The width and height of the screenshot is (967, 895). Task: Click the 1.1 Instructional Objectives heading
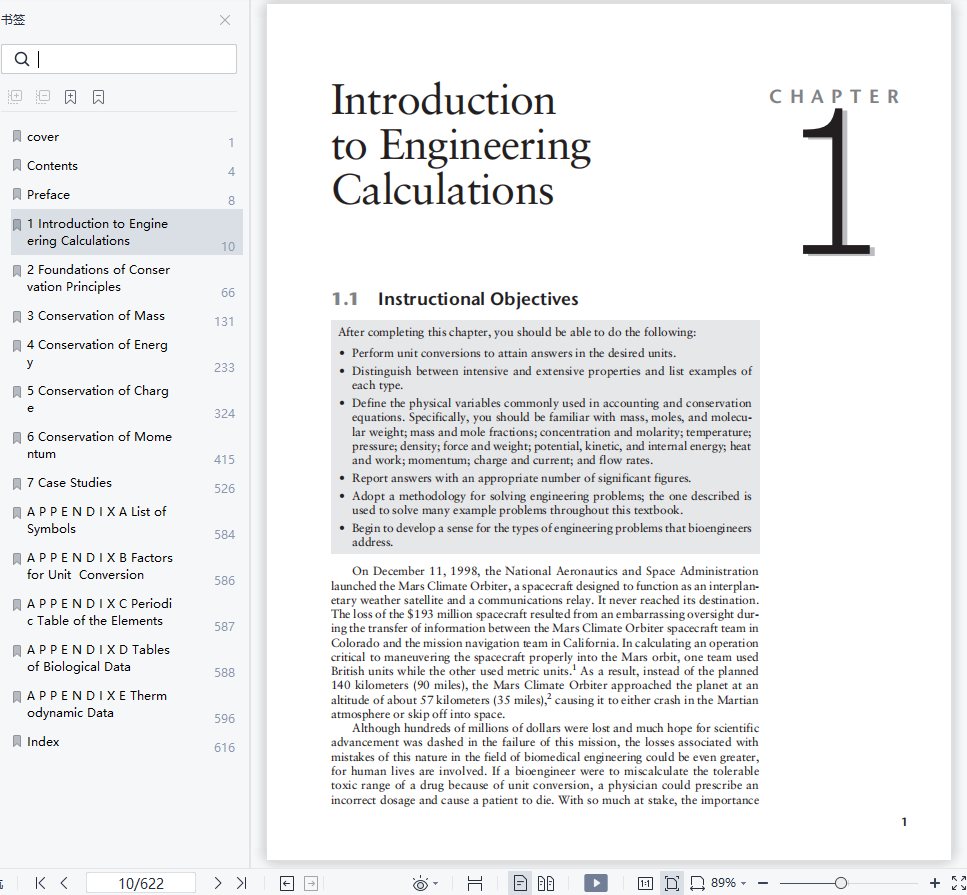(455, 299)
